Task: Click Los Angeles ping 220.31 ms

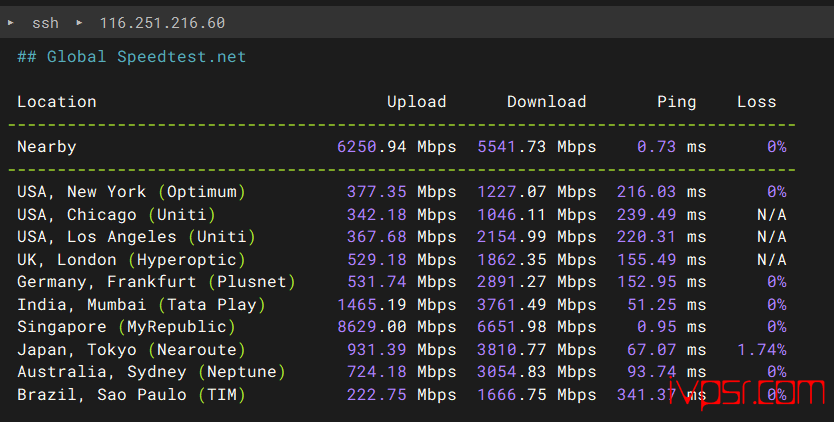Action: pyautogui.click(x=662, y=237)
